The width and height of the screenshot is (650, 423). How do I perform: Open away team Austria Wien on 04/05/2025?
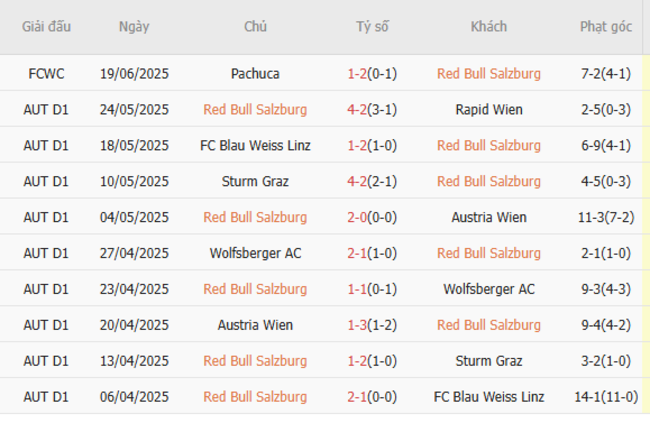489,217
